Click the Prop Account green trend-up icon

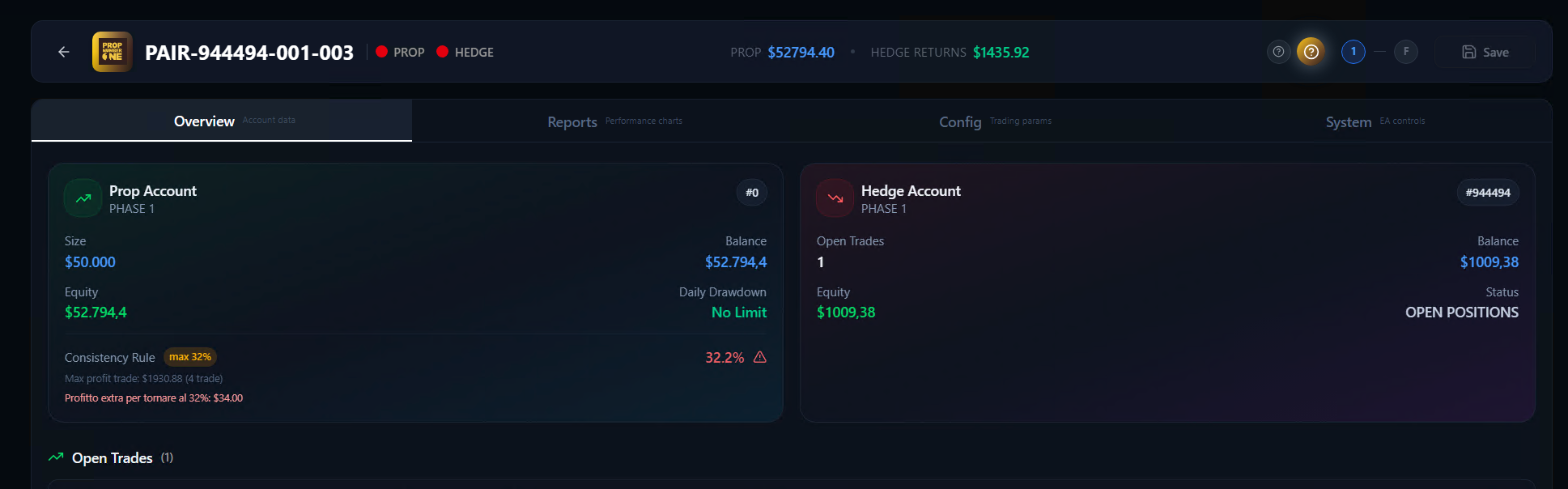coord(83,198)
